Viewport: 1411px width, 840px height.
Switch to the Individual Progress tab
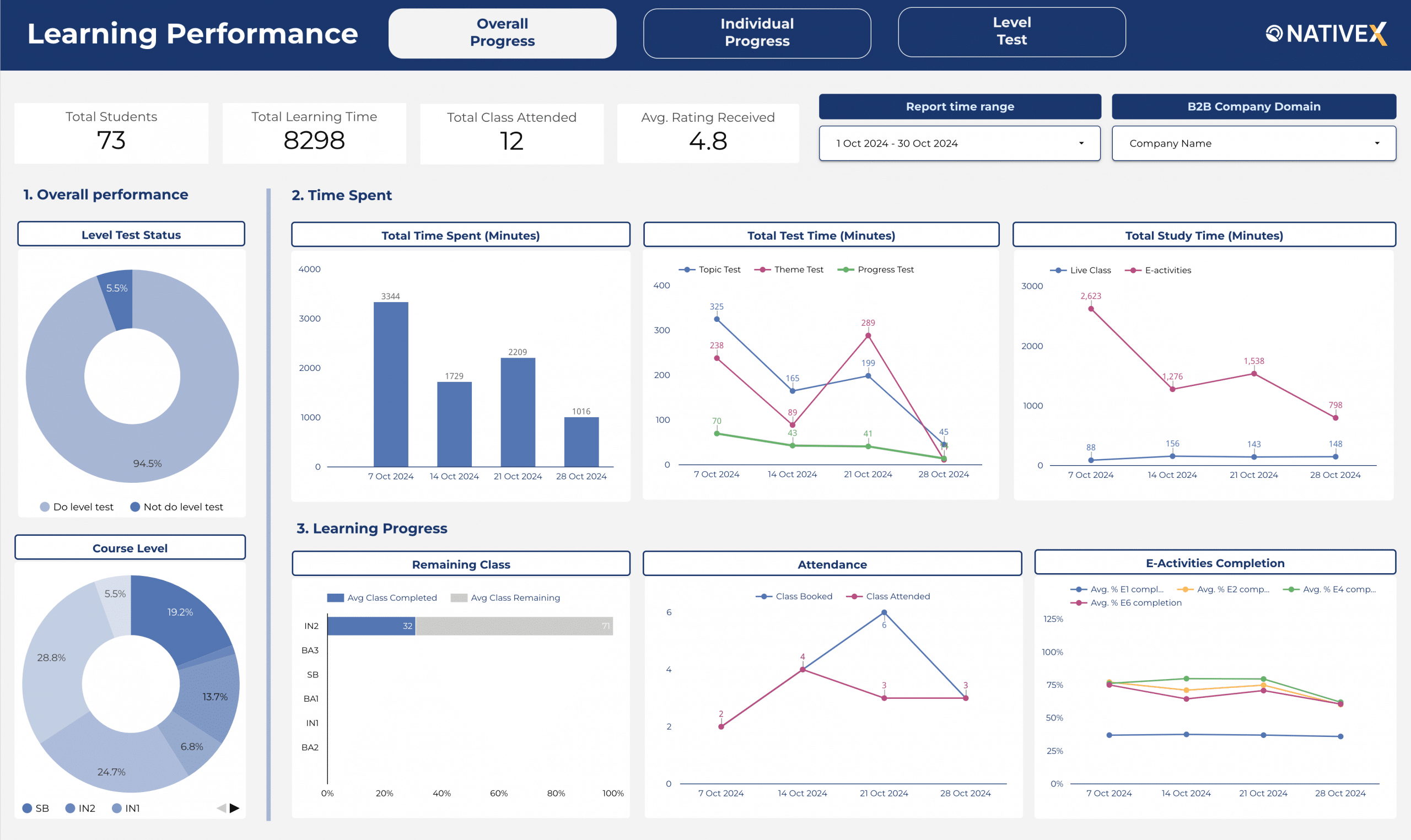pos(757,33)
